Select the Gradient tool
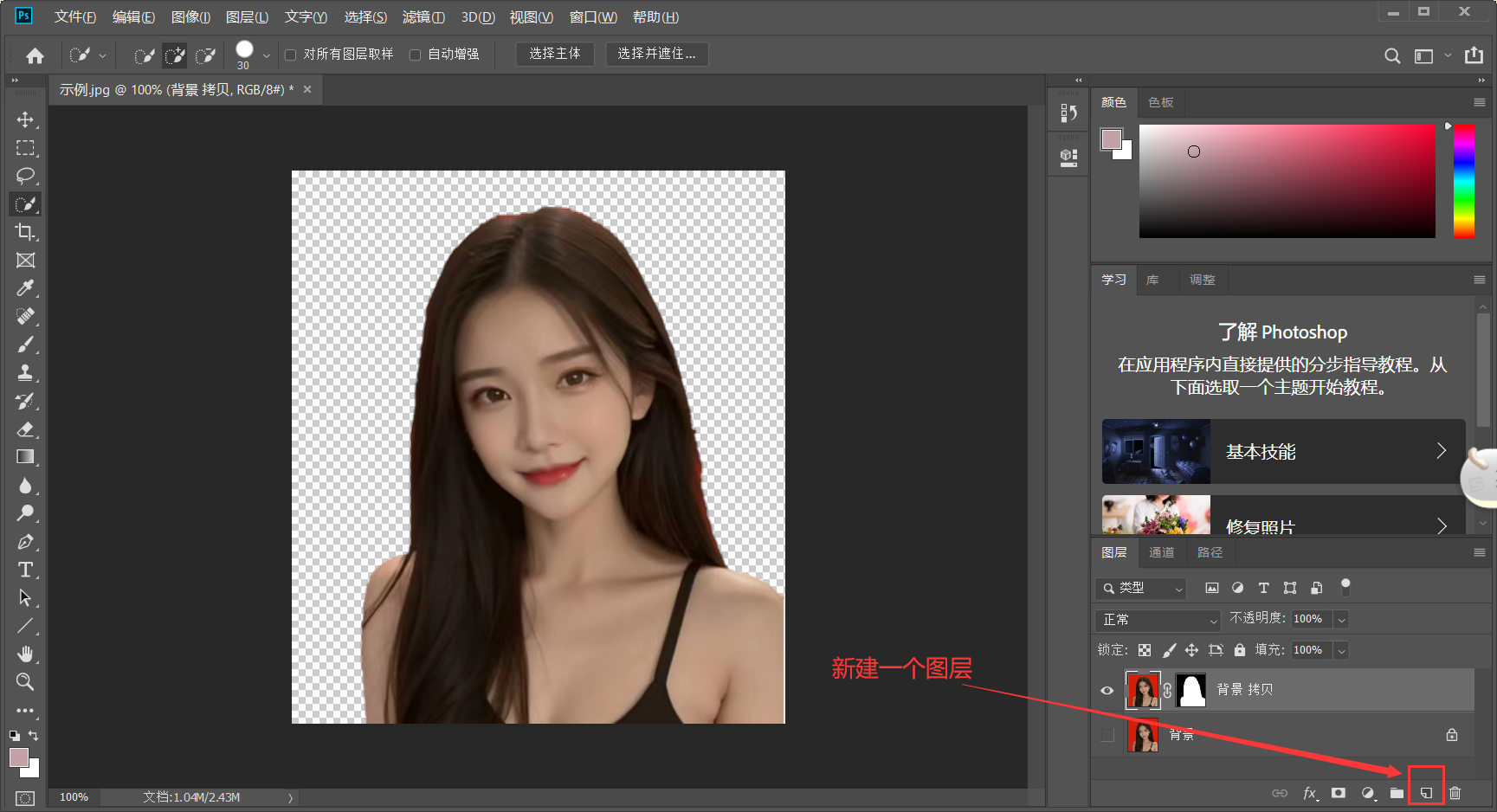Screen dimensions: 1497x812 click(25, 457)
